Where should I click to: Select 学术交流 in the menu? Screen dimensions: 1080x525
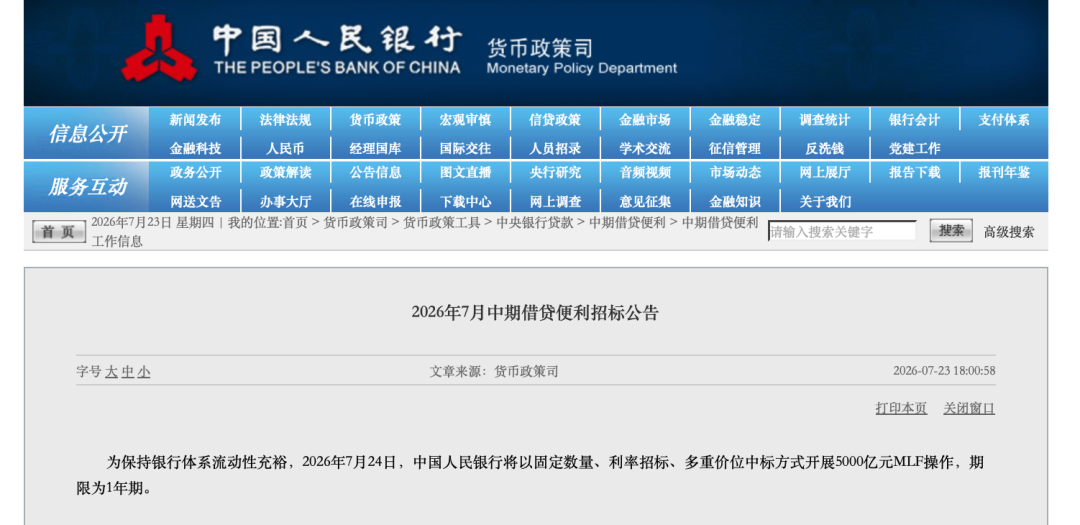point(645,148)
